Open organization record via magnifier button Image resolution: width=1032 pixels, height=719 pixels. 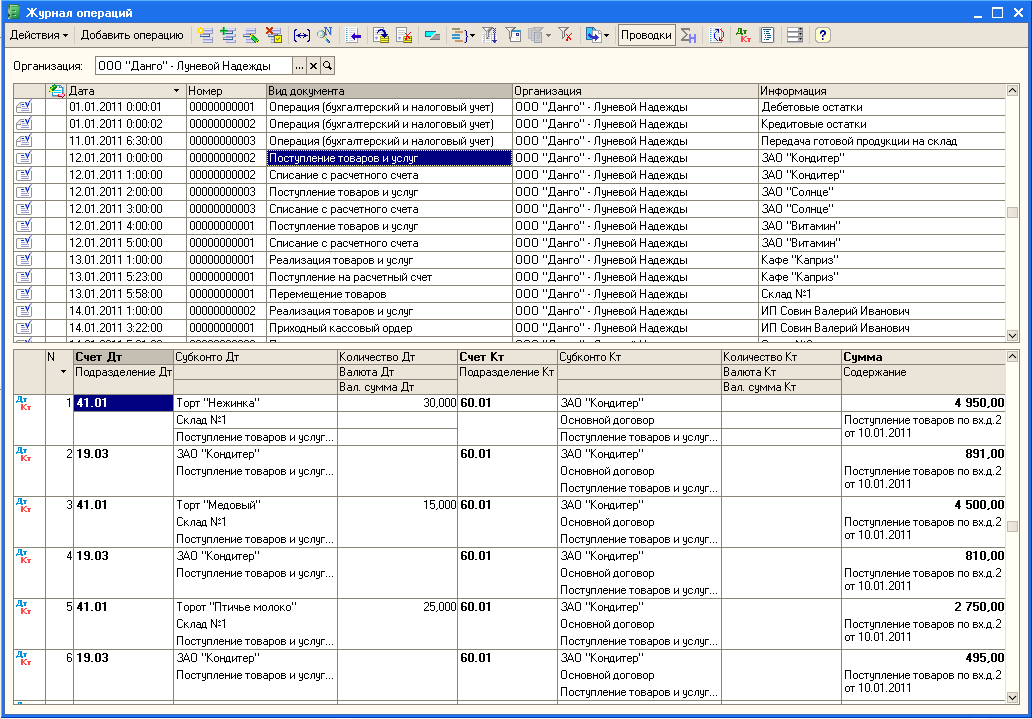(327, 66)
